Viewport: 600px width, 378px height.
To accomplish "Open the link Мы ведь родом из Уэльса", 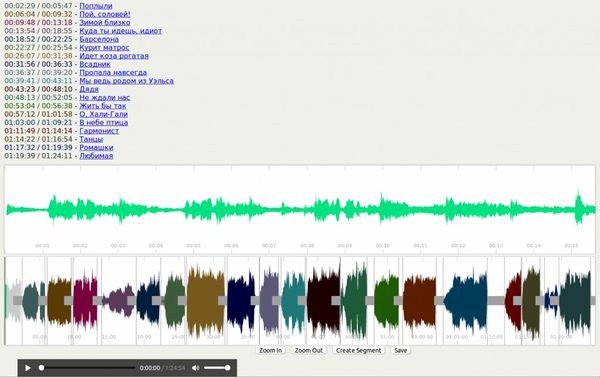I will click(126, 81).
